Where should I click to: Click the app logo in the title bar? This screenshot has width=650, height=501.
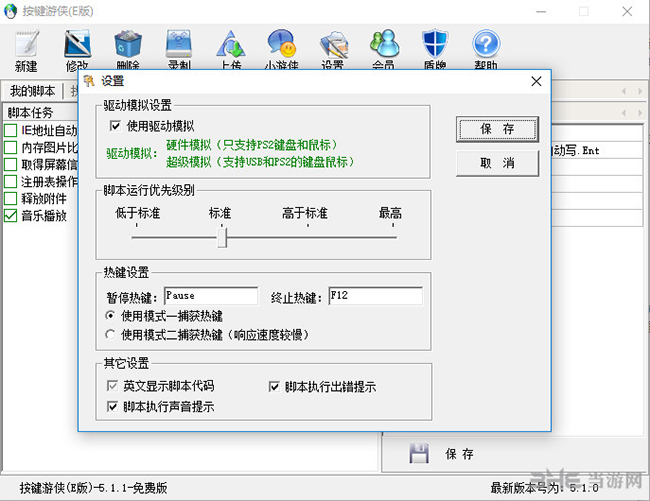coord(10,11)
